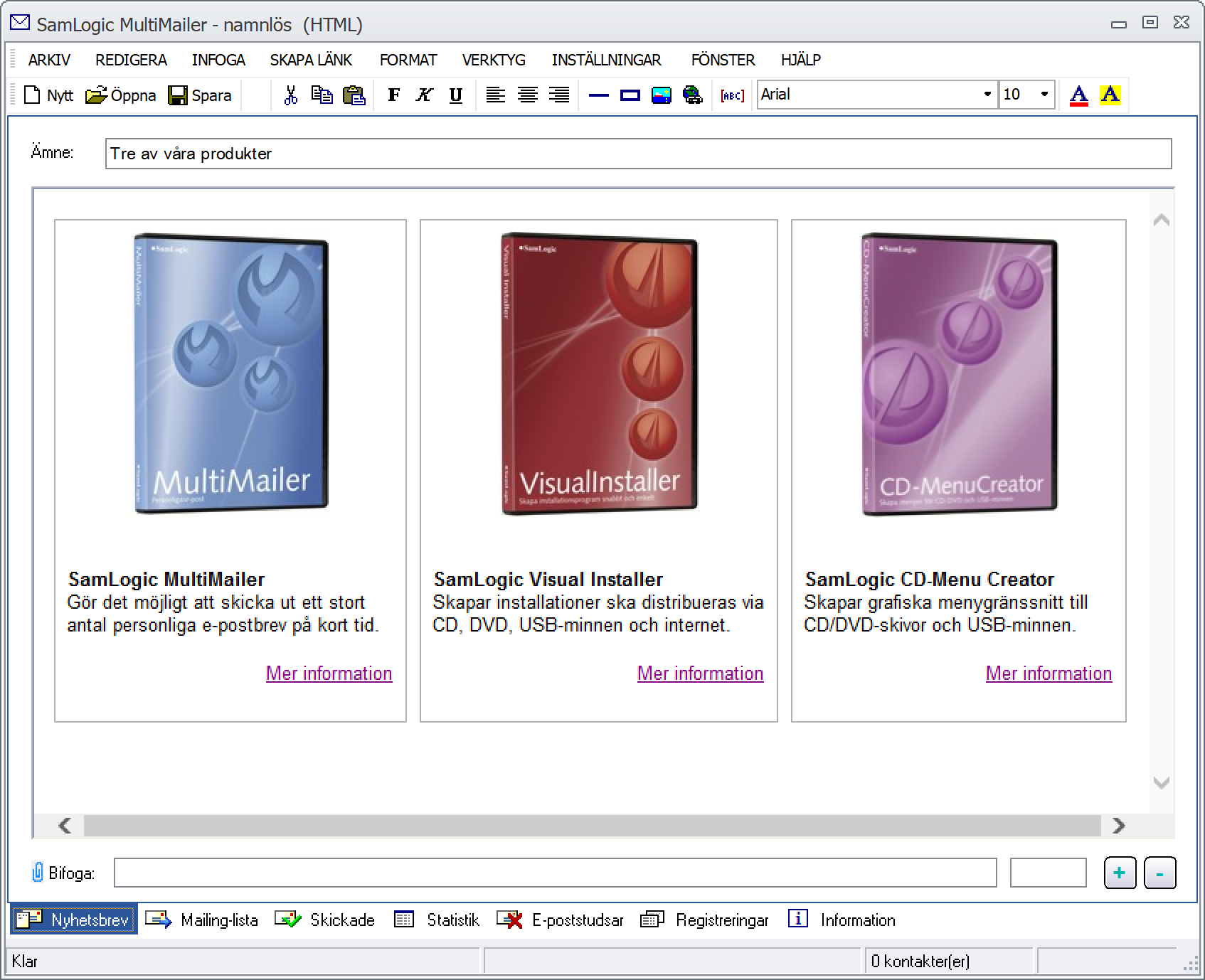
Task: Remove an attachment with the minus button
Action: 1159,873
